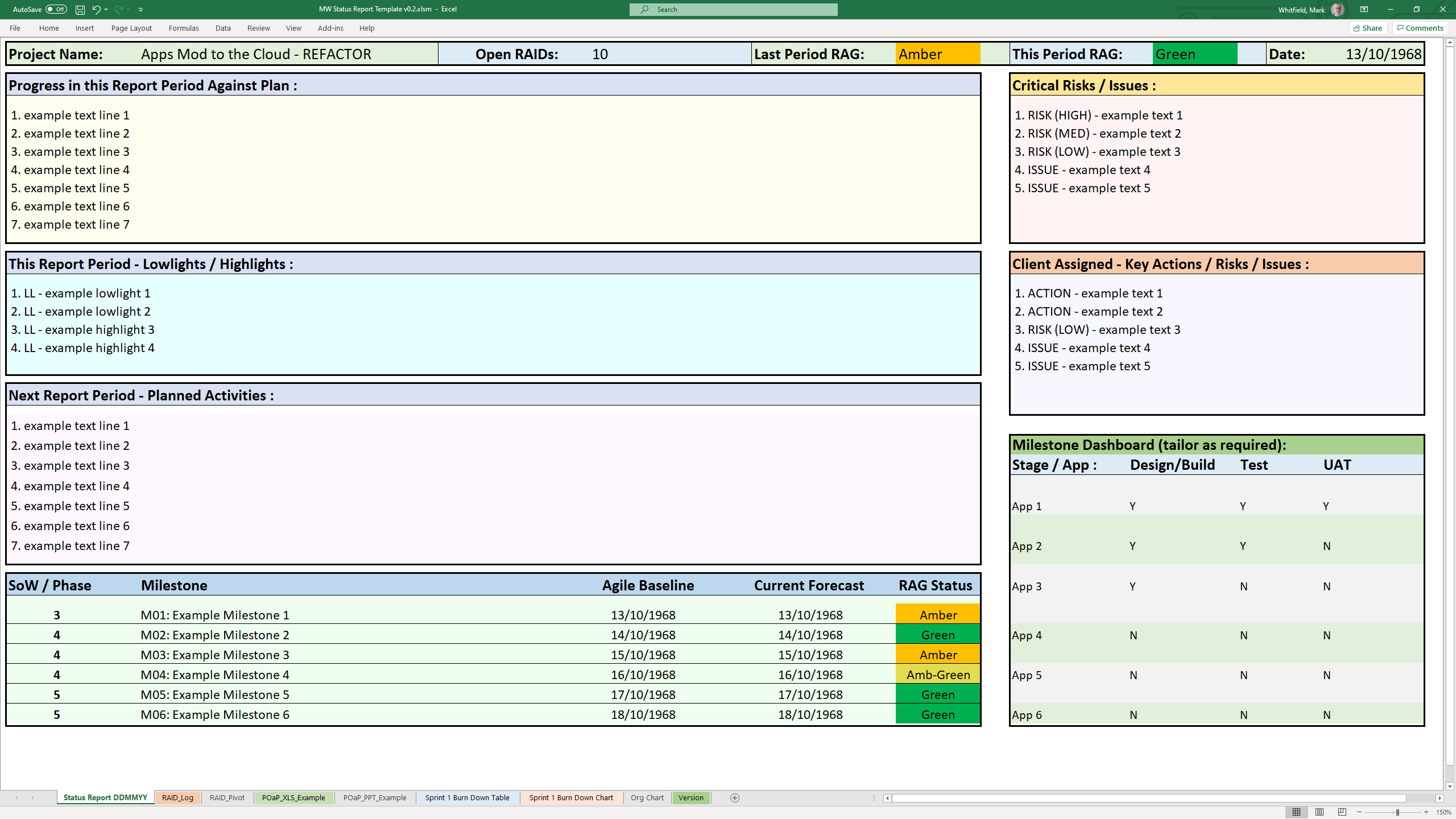This screenshot has height=819, width=1456.
Task: Select the RAID_Log sheet tab
Action: pyautogui.click(x=177, y=797)
